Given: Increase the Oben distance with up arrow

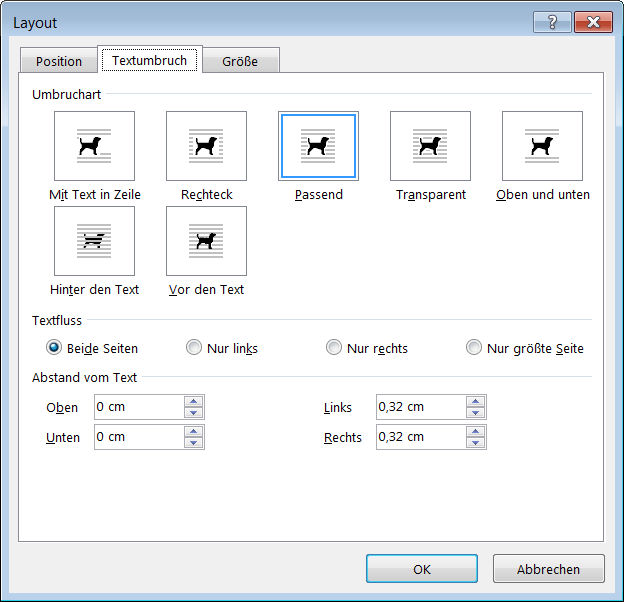Looking at the screenshot, I should pos(194,401).
